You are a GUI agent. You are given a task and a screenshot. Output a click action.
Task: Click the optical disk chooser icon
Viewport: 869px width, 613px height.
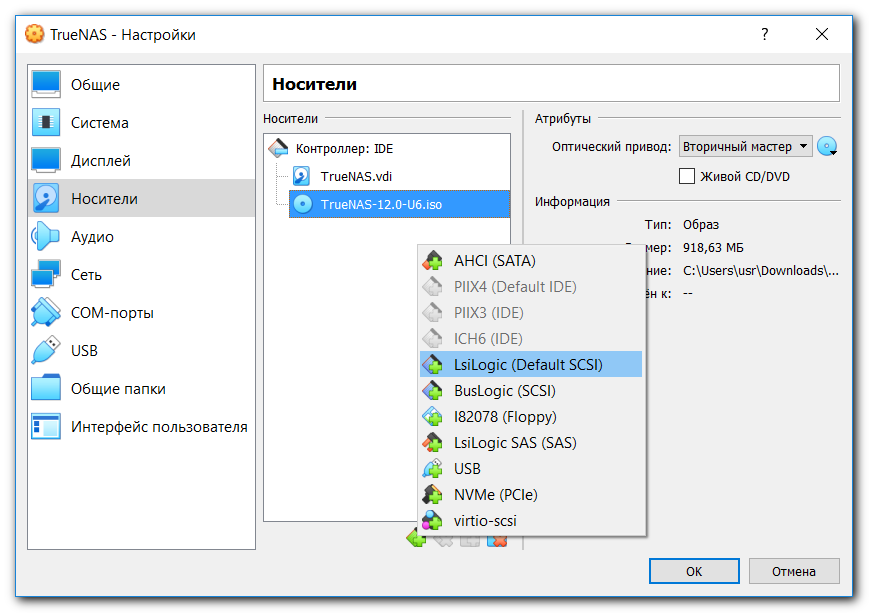tap(827, 146)
